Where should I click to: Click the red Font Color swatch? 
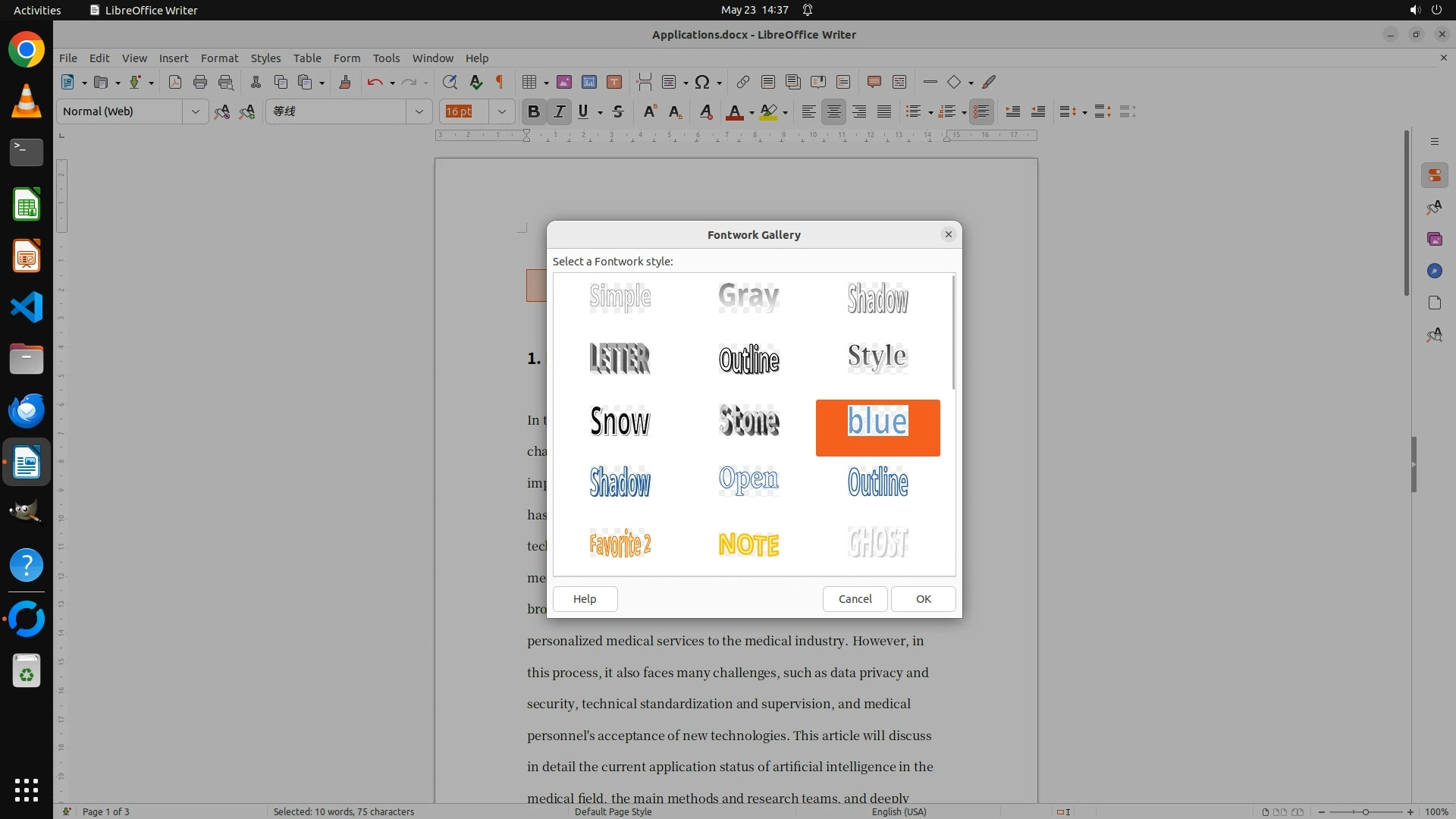coord(734,112)
